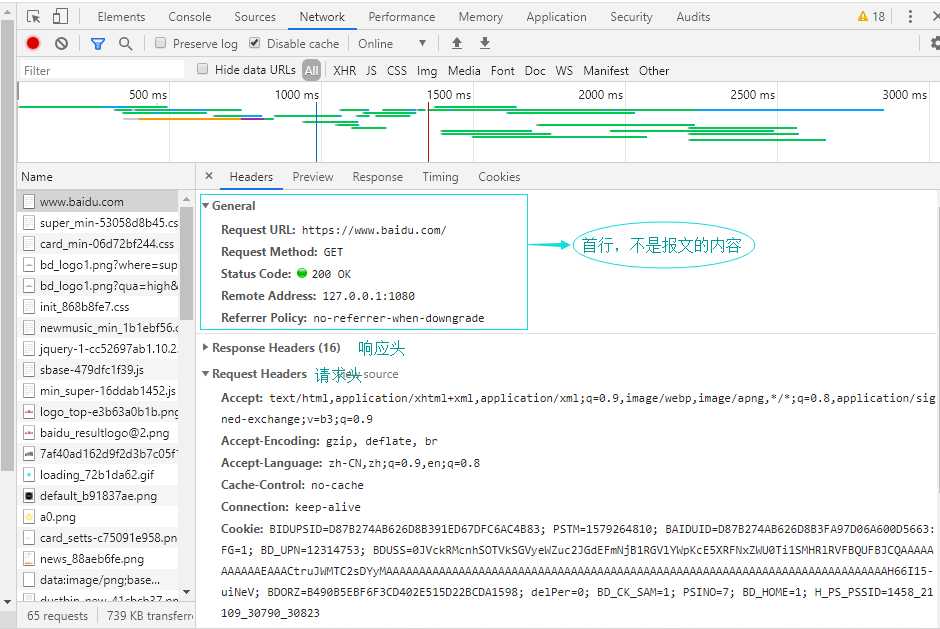Show the Cookies tab of request
This screenshot has height=629, width=940.
coord(499,177)
